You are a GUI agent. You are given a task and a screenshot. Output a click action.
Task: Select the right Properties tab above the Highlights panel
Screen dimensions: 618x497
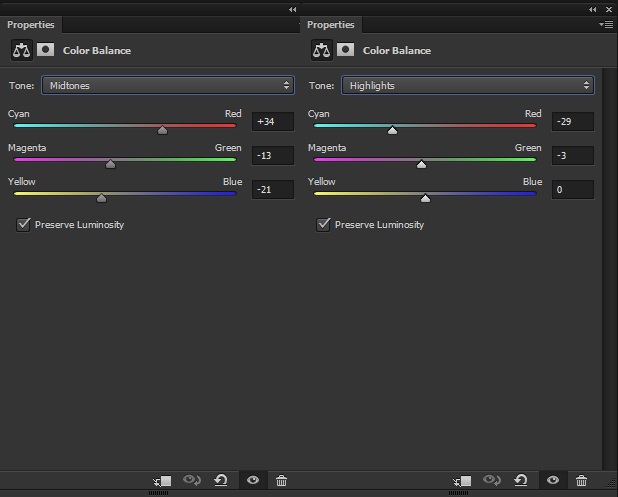(x=331, y=24)
